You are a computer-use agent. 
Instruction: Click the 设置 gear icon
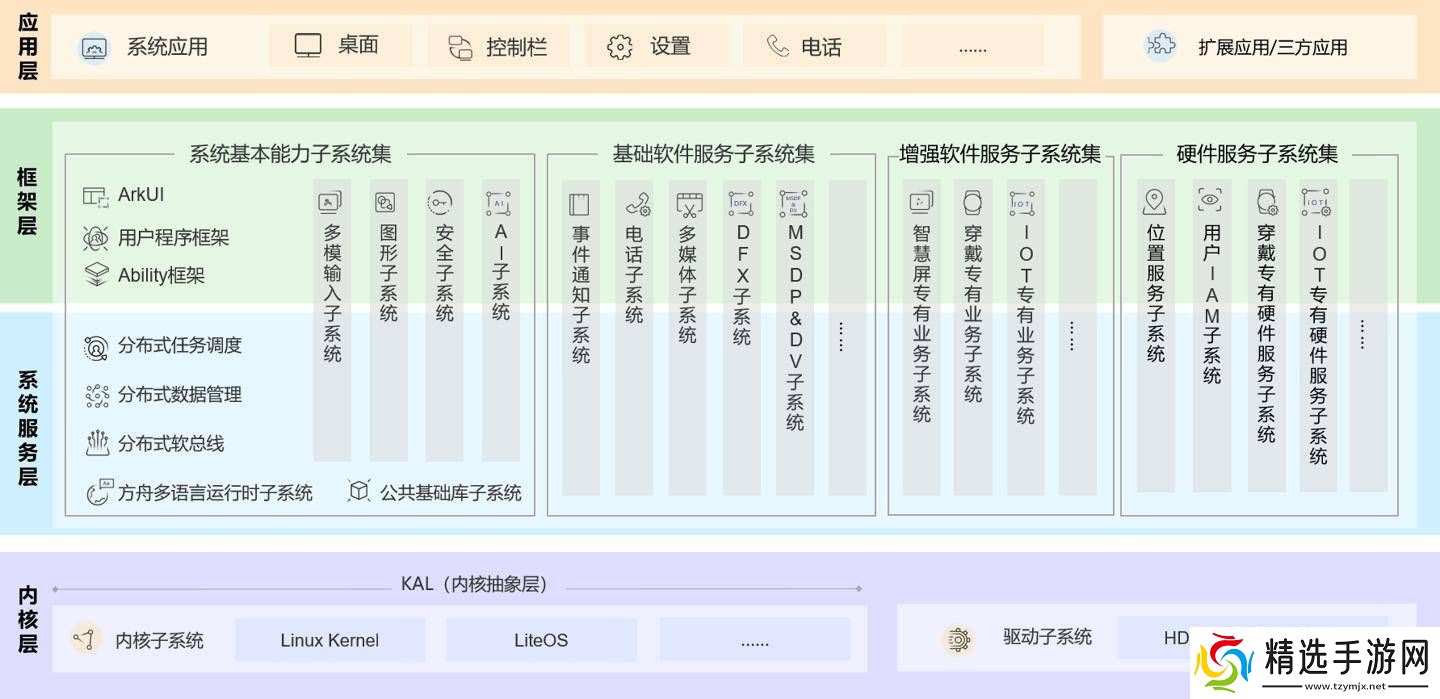tap(620, 47)
